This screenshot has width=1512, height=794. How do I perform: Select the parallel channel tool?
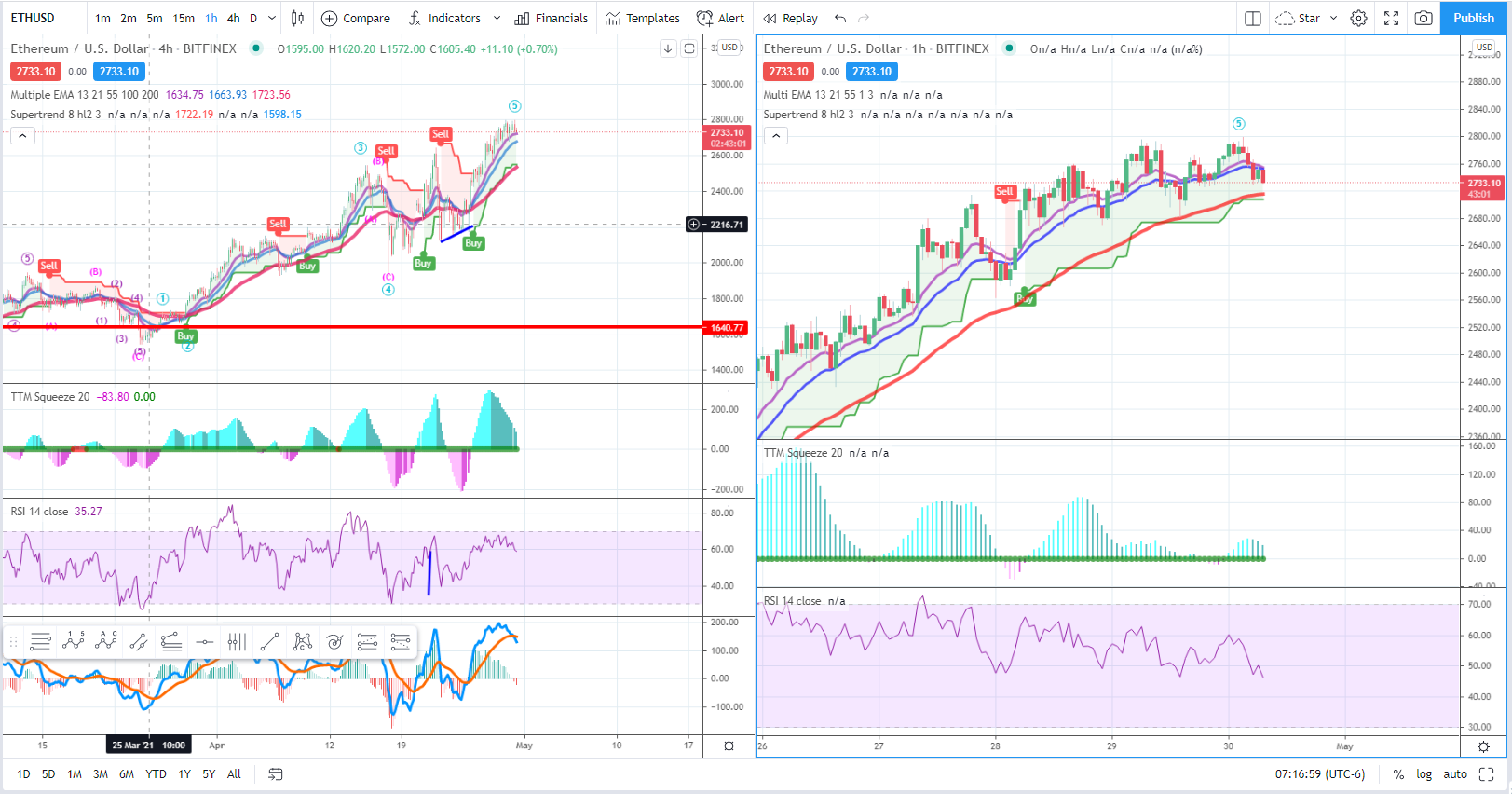[x=139, y=641]
